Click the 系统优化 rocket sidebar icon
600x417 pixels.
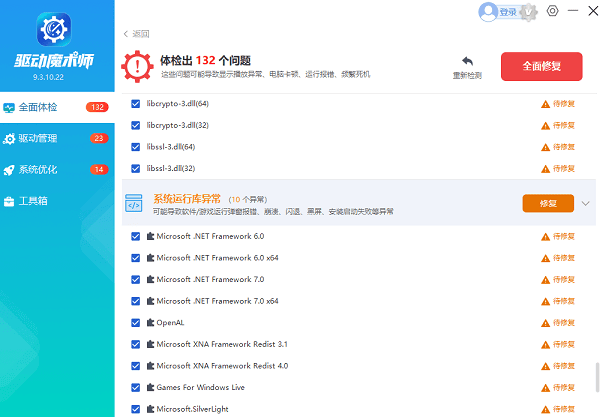coord(9,170)
